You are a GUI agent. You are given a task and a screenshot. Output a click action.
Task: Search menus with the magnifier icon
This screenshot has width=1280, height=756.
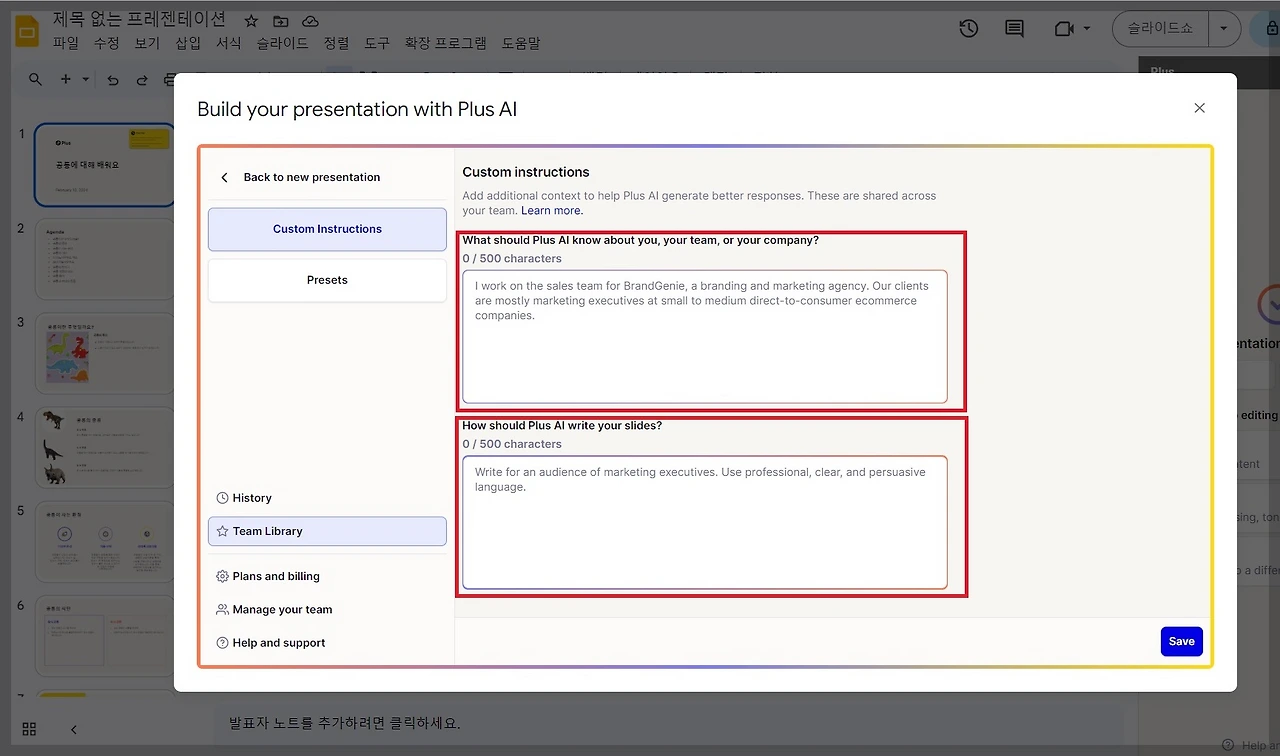pyautogui.click(x=35, y=79)
